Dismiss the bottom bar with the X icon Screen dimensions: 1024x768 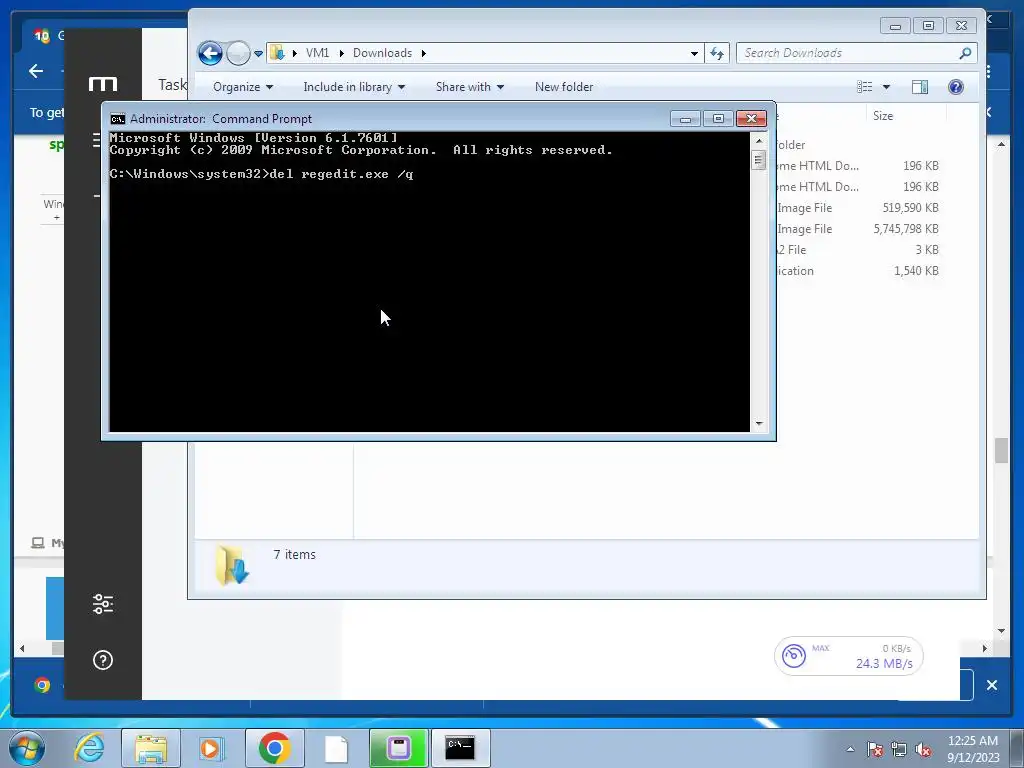(x=991, y=685)
